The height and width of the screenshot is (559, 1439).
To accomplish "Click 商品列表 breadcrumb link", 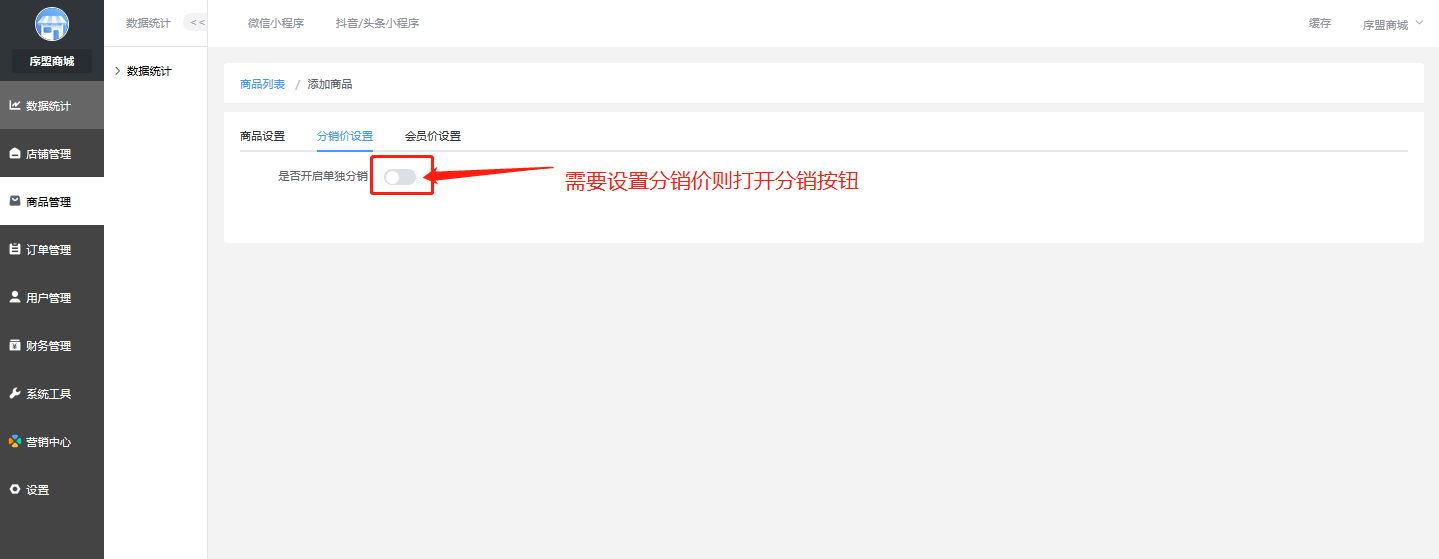I will point(262,84).
